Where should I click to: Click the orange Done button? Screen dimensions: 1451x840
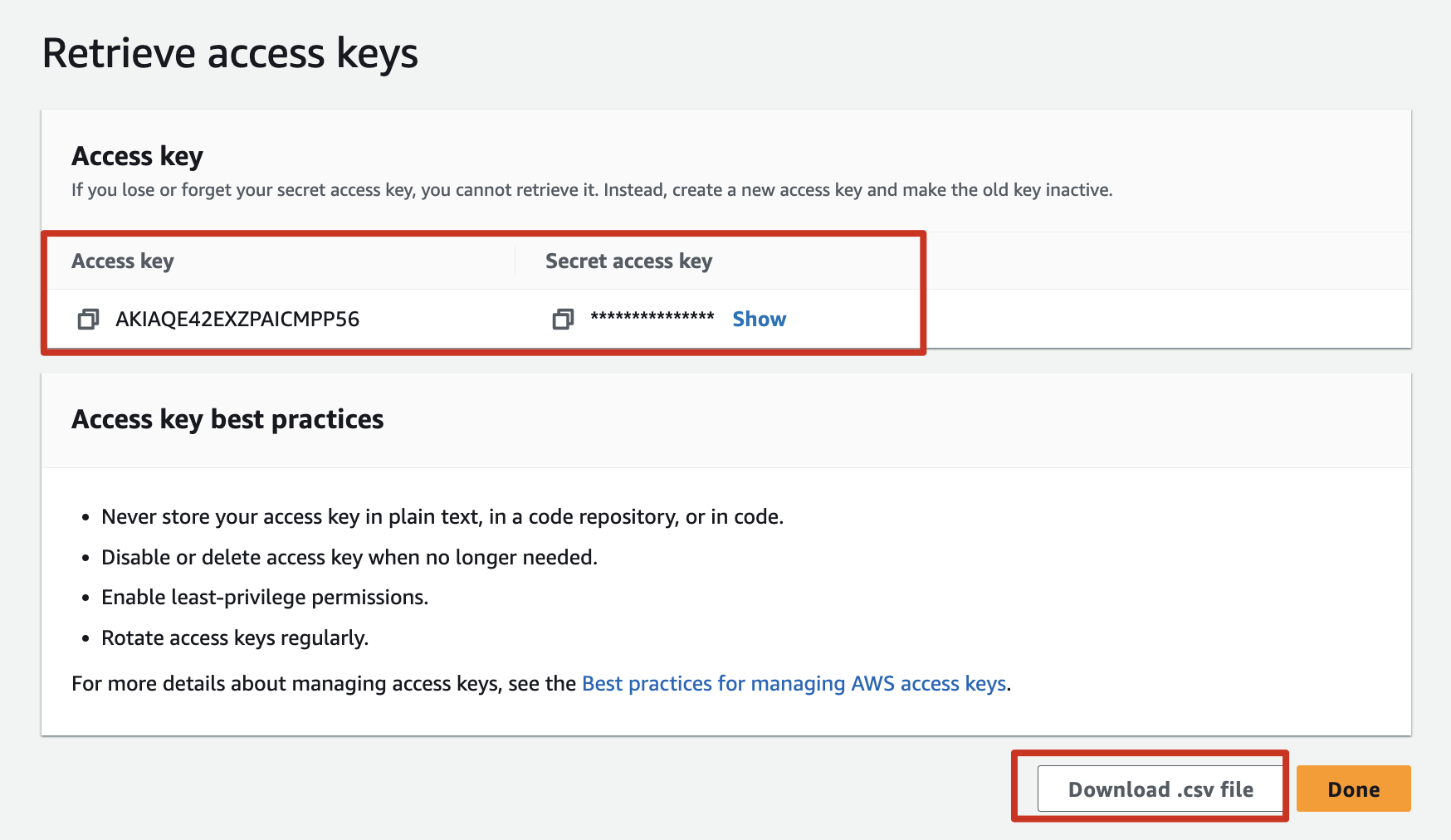click(1353, 789)
